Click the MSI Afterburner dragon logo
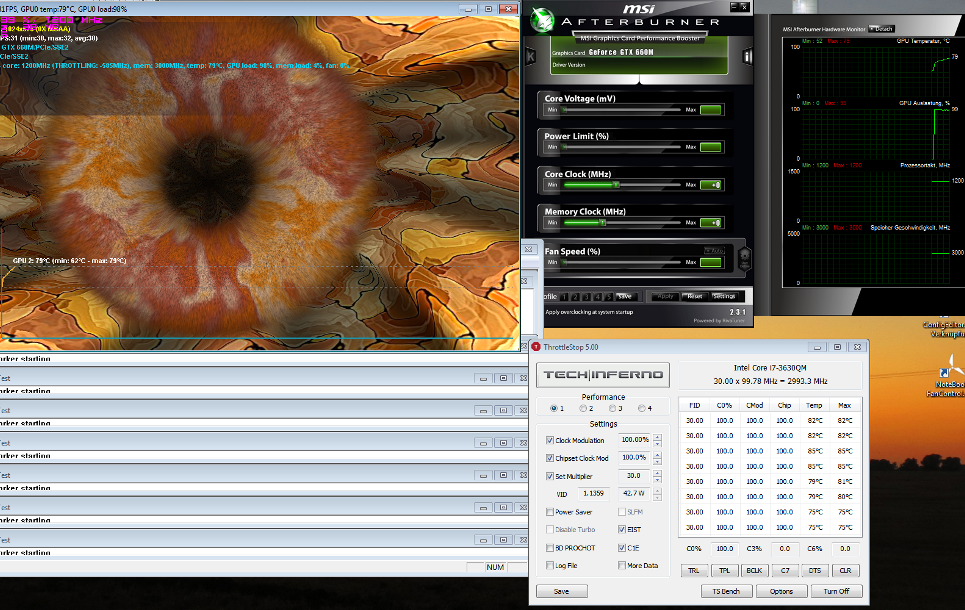 [x=542, y=20]
